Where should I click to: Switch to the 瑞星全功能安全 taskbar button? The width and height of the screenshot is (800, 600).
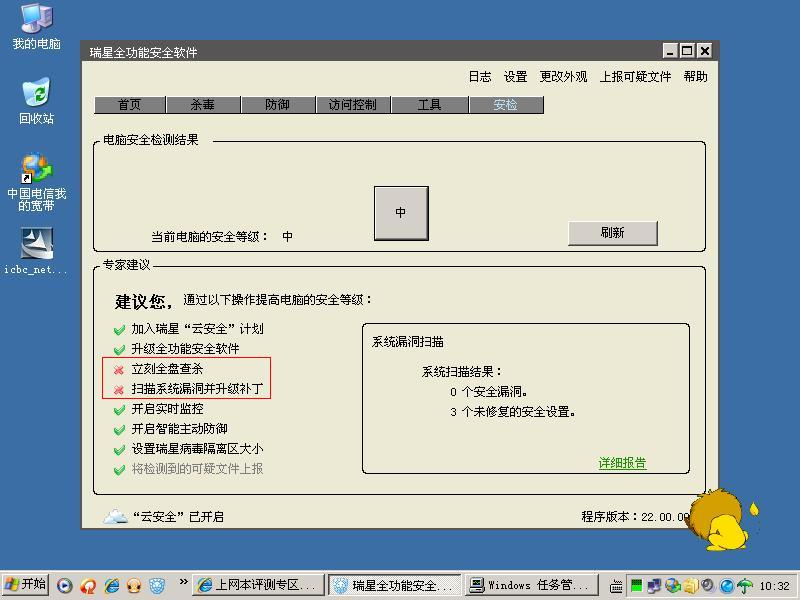395,585
